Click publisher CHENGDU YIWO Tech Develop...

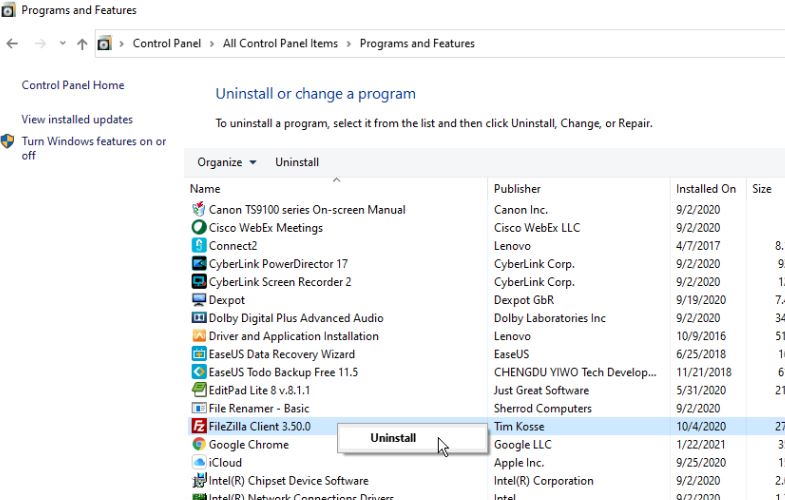point(575,371)
